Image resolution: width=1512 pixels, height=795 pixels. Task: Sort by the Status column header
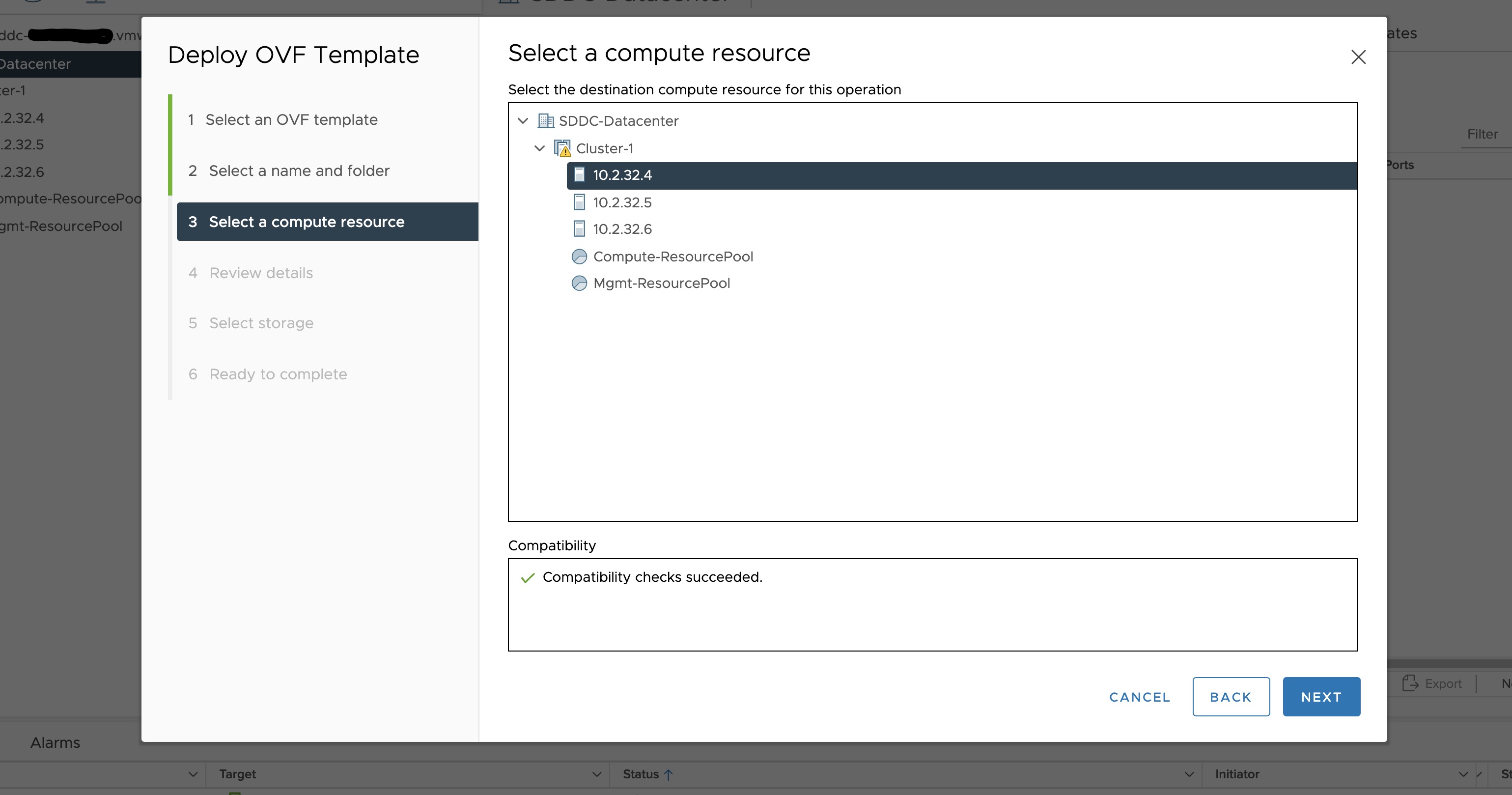click(641, 774)
